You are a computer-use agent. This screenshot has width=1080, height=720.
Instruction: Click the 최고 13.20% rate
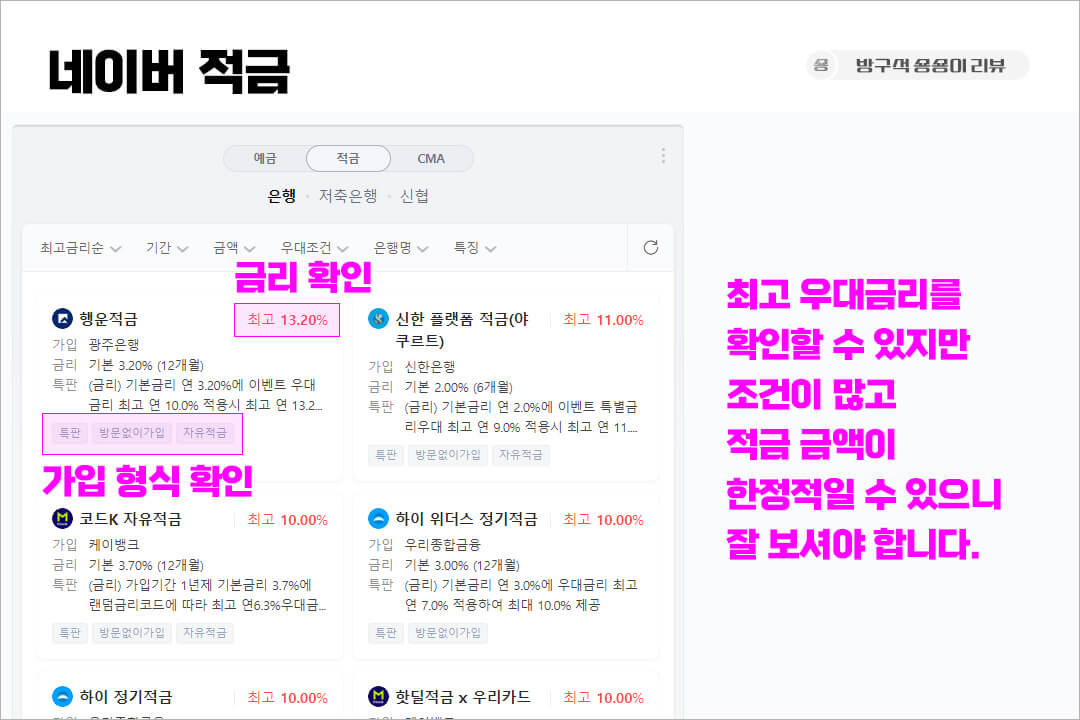point(287,320)
